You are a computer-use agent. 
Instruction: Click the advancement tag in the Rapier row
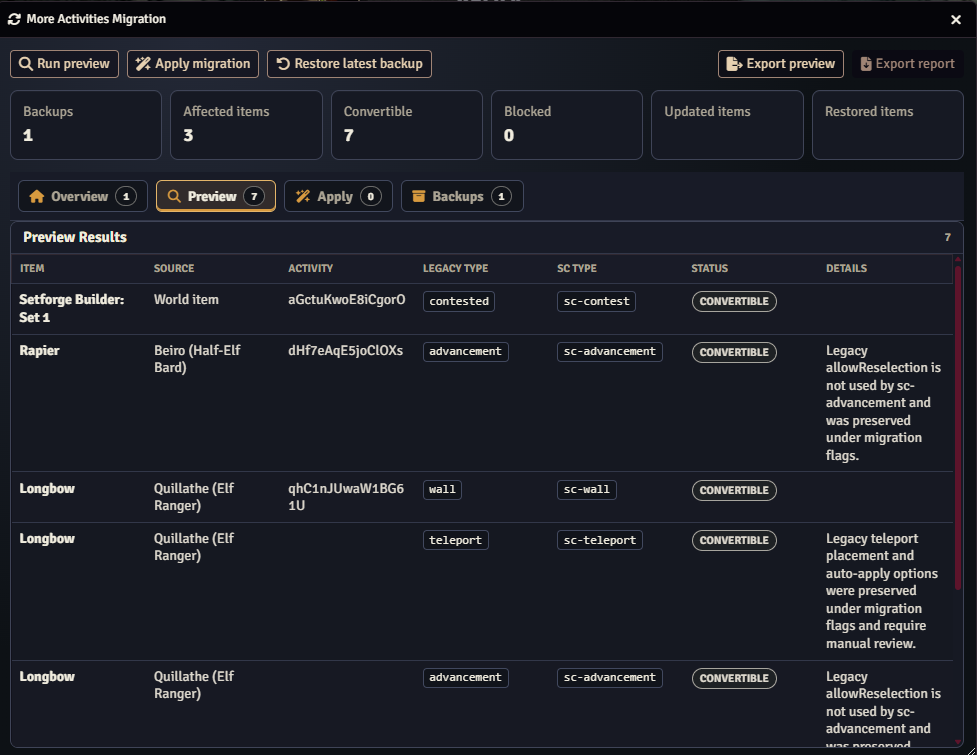coord(465,351)
